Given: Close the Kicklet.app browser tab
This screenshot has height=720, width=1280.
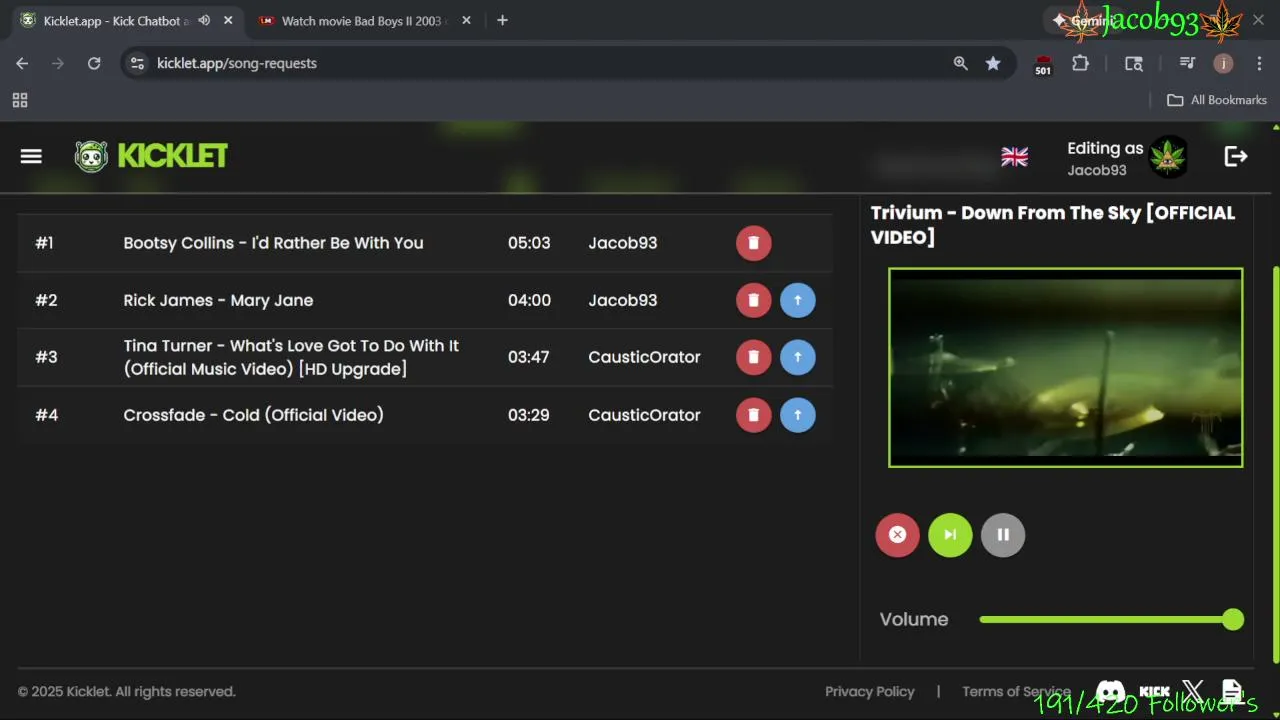Looking at the screenshot, I should click(228, 21).
